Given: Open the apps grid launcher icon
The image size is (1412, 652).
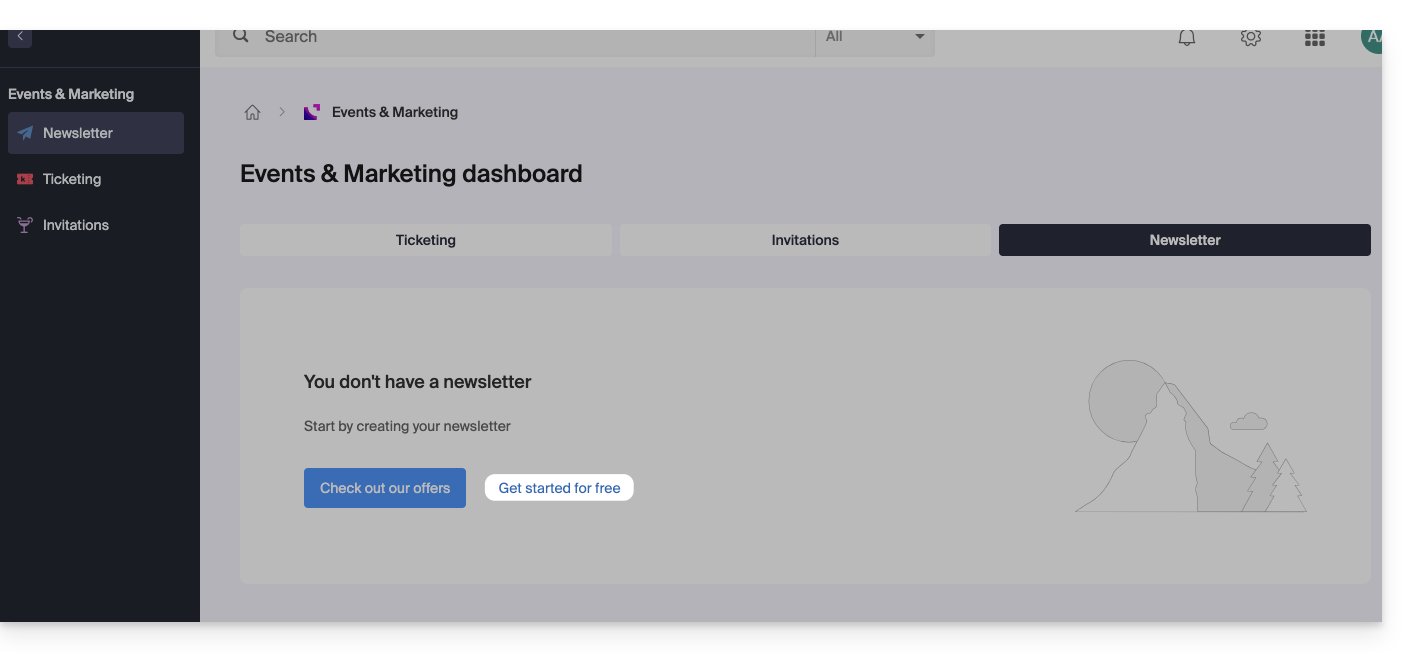Looking at the screenshot, I should click(x=1314, y=38).
